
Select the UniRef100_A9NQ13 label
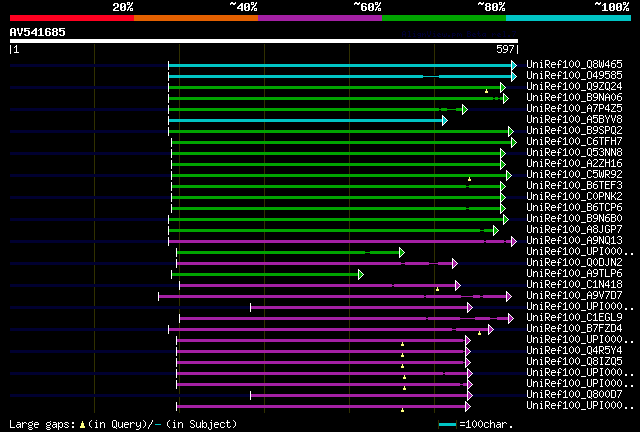[574, 241]
